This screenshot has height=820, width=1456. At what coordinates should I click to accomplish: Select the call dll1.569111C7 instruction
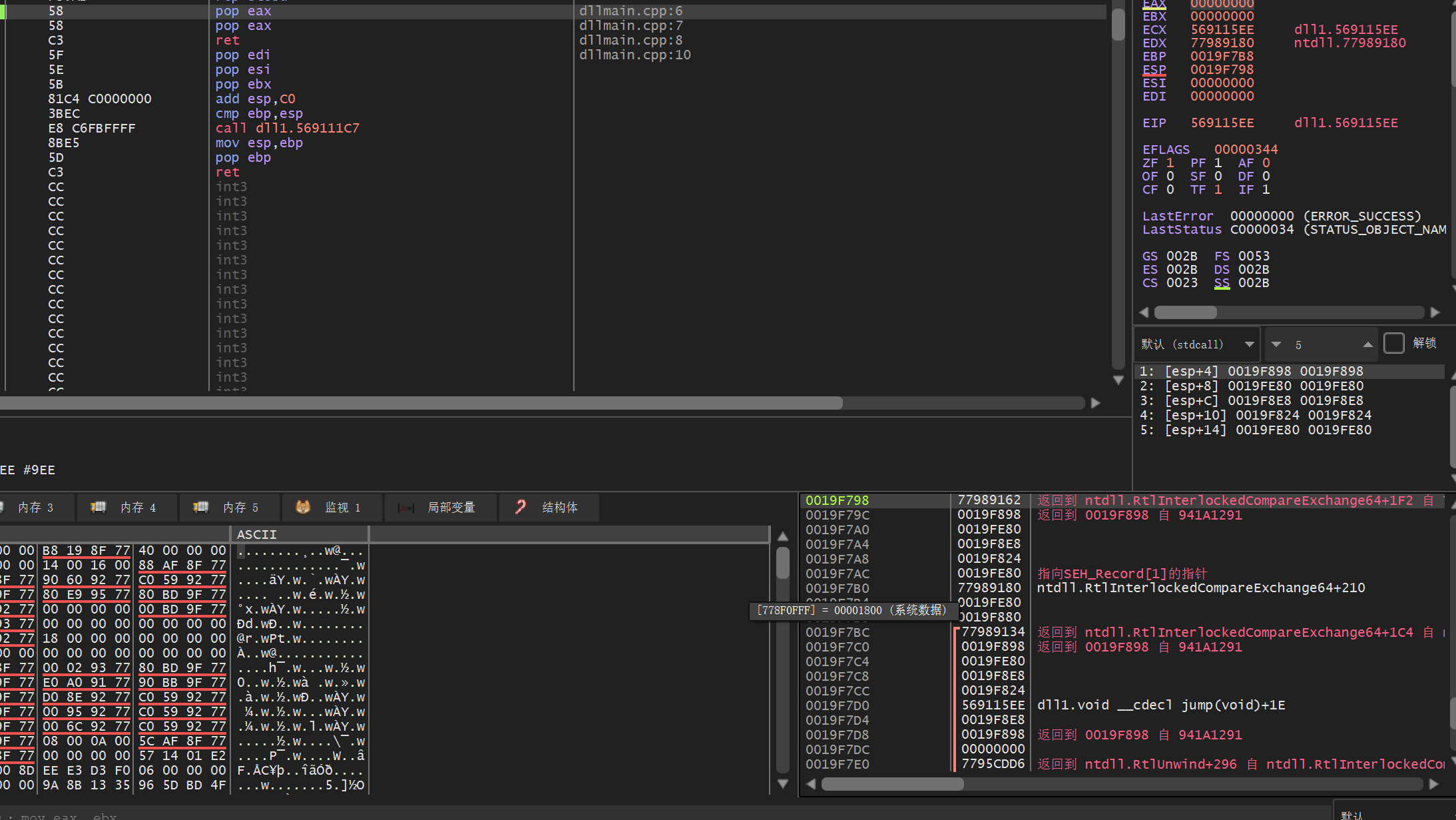click(x=287, y=128)
